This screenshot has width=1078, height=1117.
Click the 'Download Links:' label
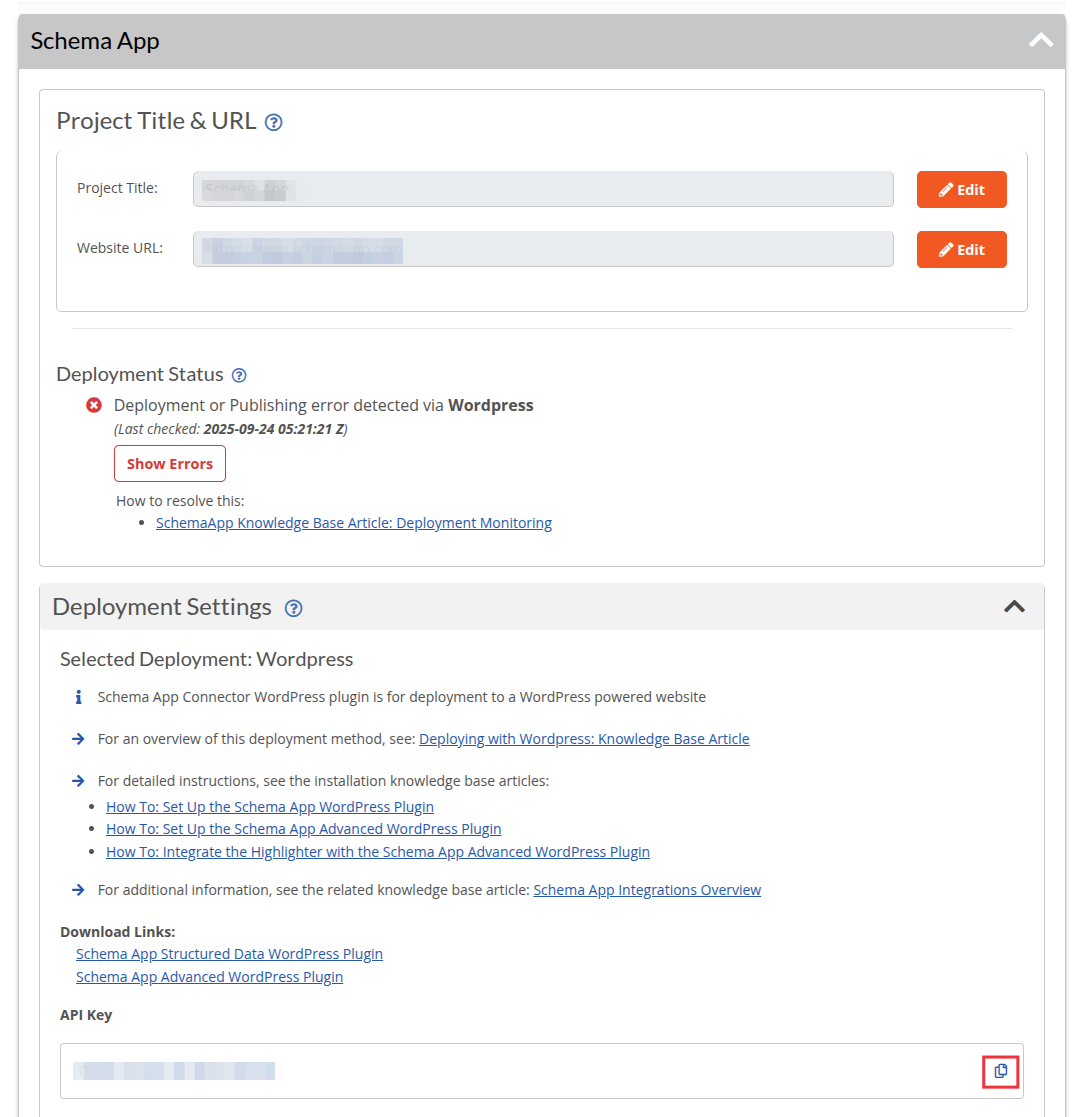point(118,932)
